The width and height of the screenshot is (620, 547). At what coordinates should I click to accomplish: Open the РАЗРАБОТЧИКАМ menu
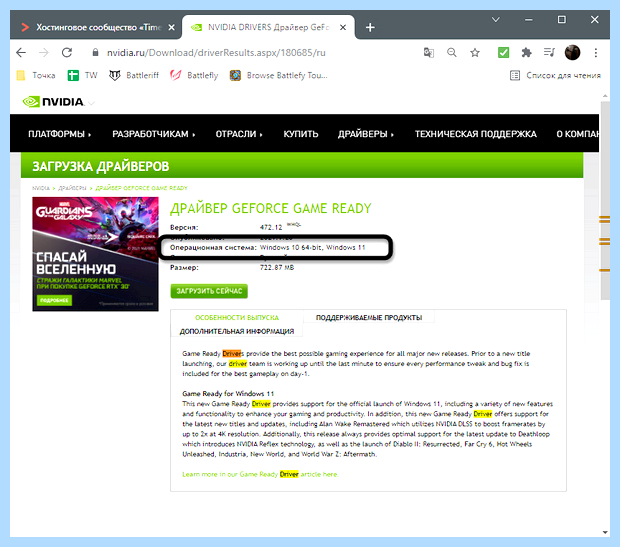pos(153,134)
